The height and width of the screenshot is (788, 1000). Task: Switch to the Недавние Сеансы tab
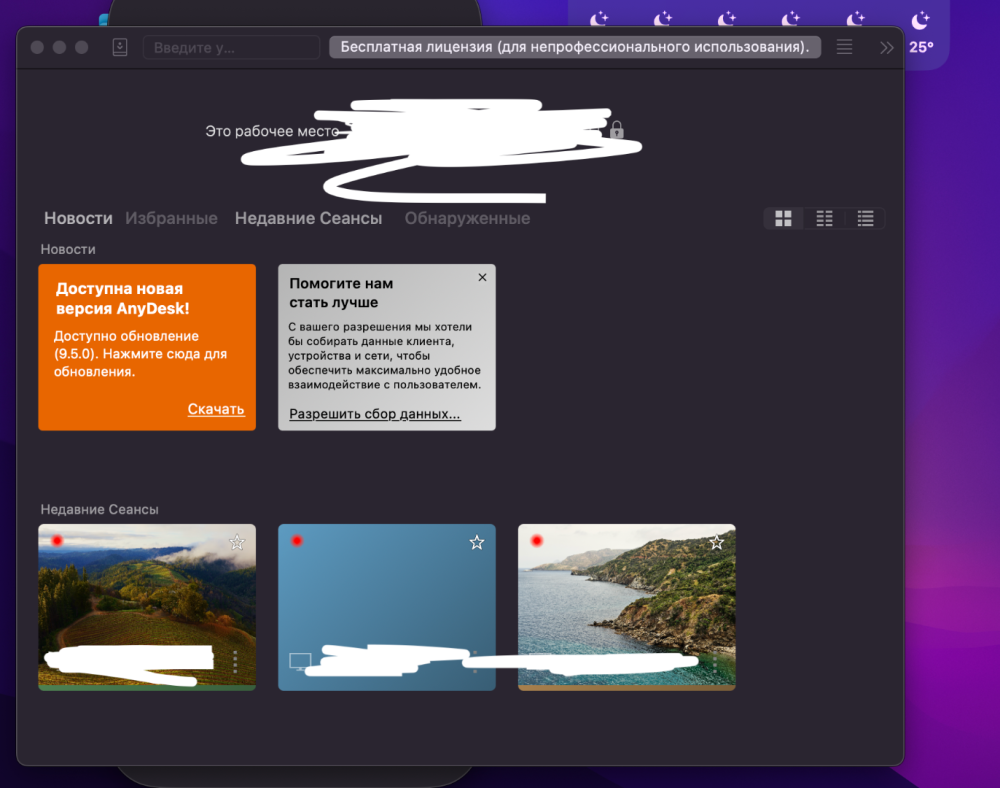(308, 218)
